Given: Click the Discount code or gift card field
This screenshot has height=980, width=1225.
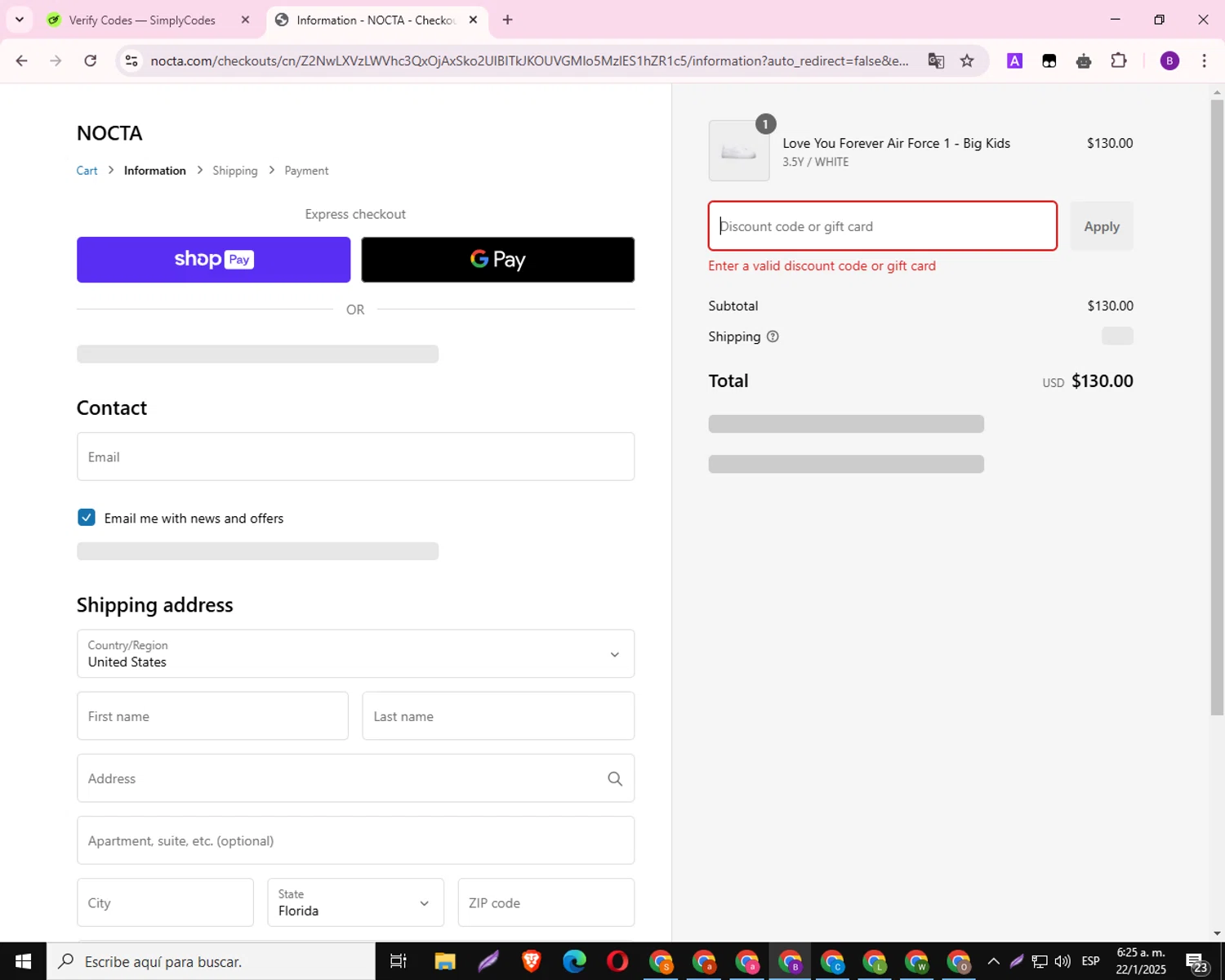Looking at the screenshot, I should [883, 226].
